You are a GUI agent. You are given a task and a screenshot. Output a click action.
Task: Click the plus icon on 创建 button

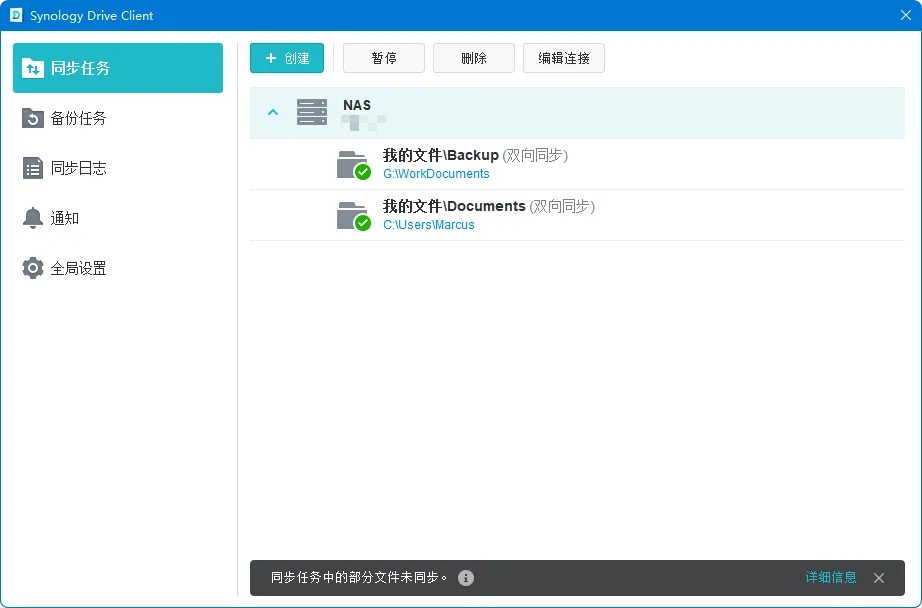(270, 58)
